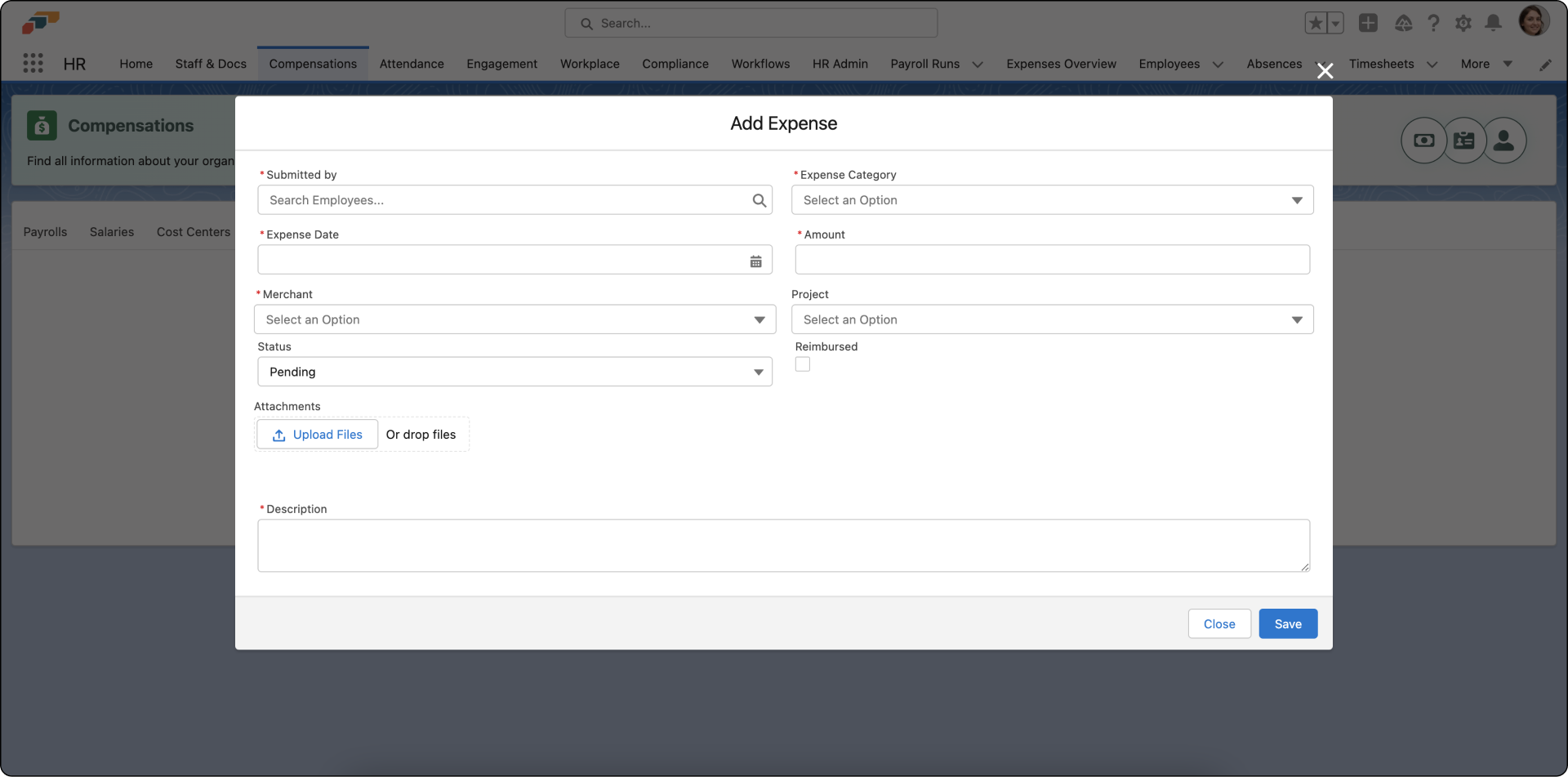Click the notifications bell icon

(1493, 24)
